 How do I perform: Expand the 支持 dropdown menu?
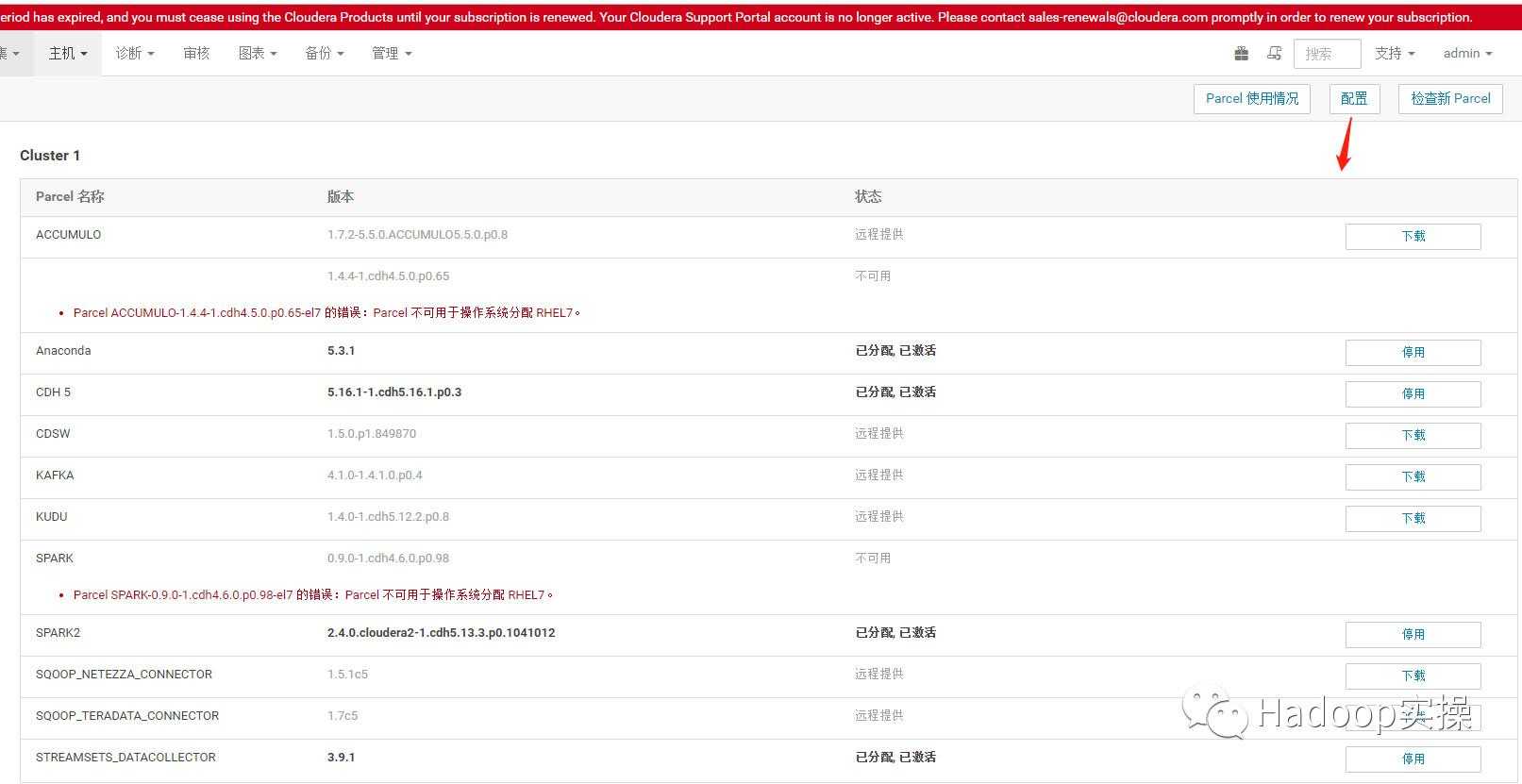click(x=1395, y=54)
